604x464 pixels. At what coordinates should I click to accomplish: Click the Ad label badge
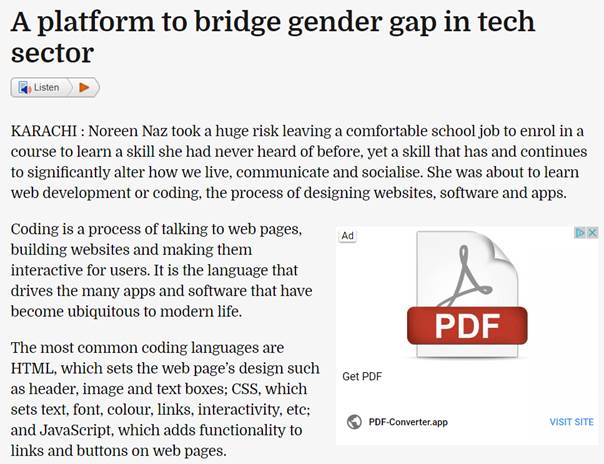(347, 236)
